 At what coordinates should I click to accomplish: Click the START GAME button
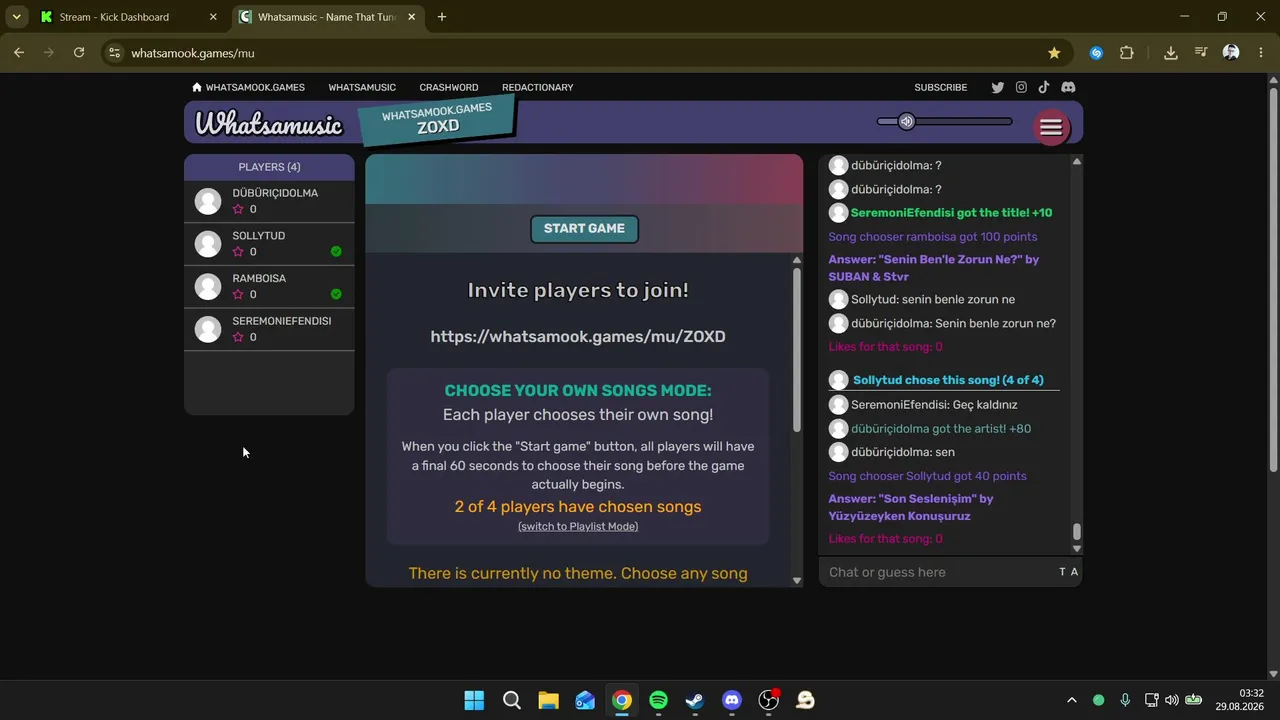click(x=584, y=229)
